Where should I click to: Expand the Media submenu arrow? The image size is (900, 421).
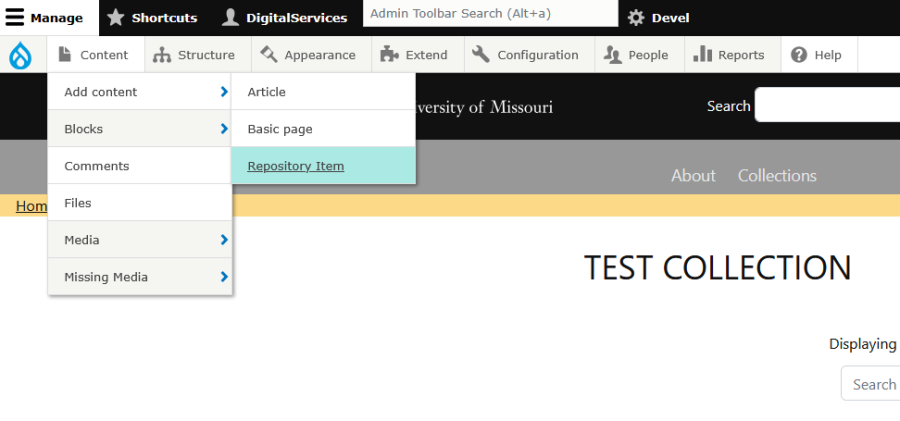pos(224,240)
